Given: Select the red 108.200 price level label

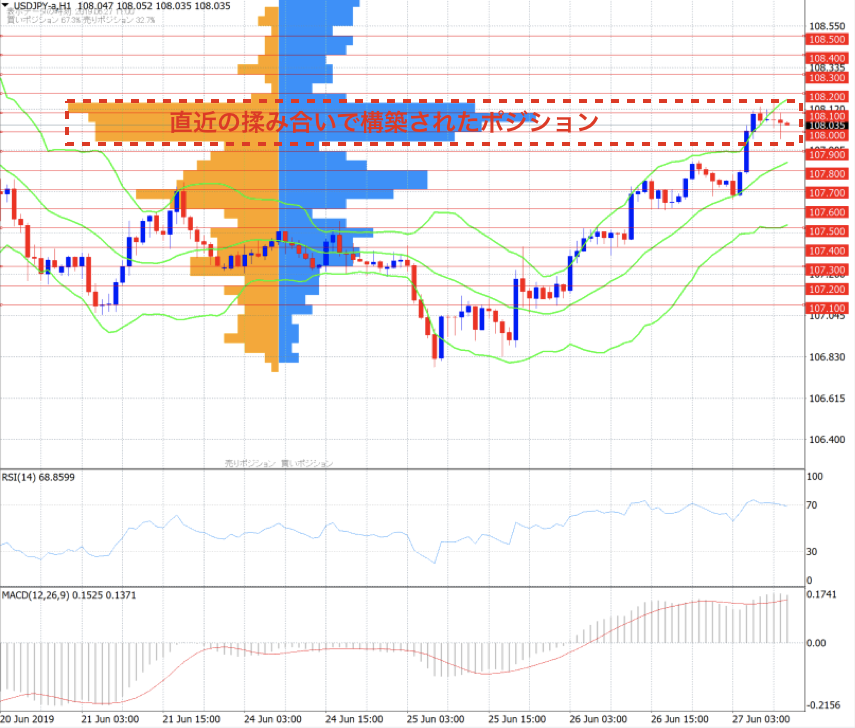Looking at the screenshot, I should point(827,97).
